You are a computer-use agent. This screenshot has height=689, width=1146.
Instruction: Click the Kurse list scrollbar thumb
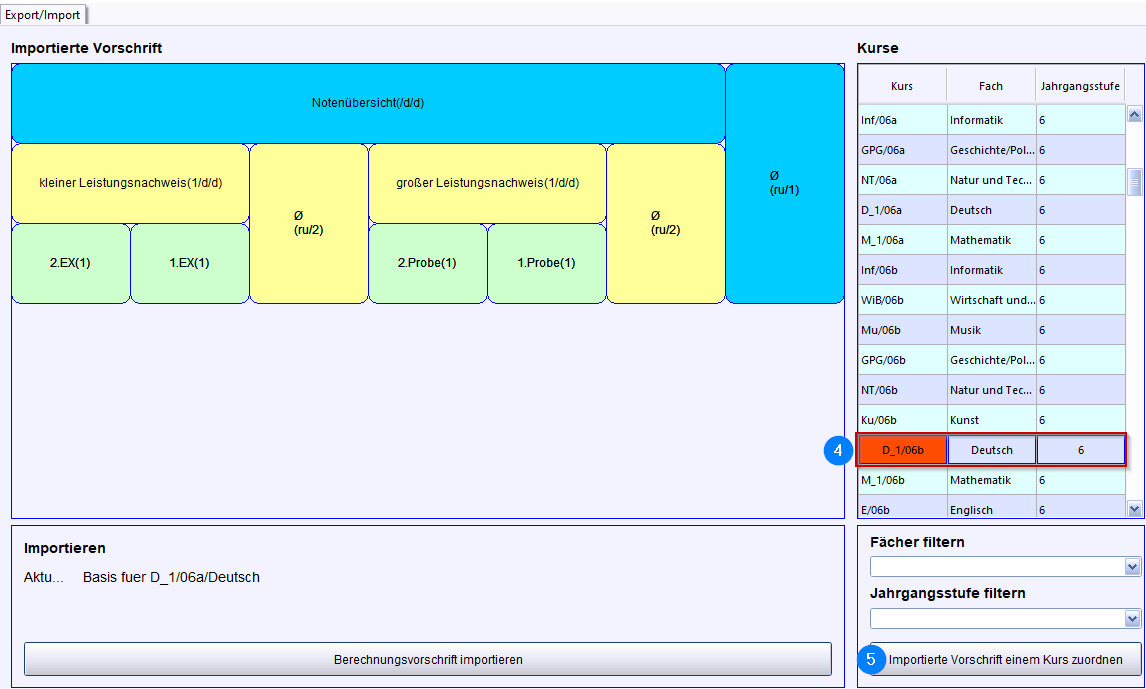click(x=1134, y=182)
